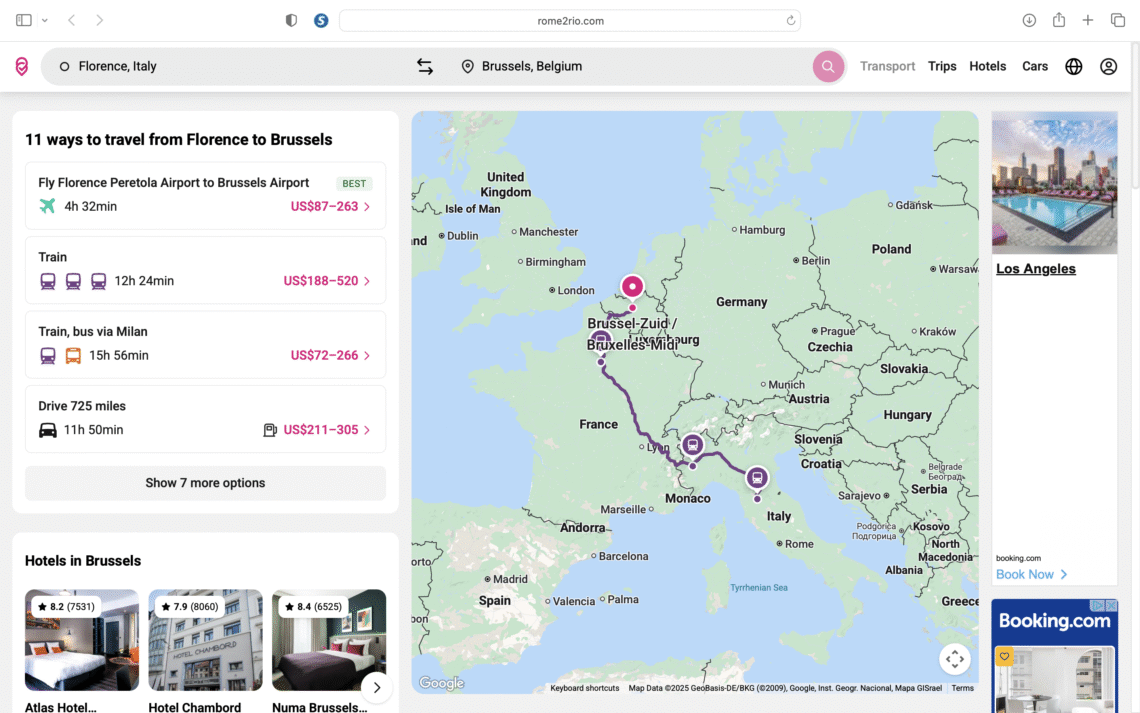1140x713 pixels.
Task: Expand Train, bus via Milan price chevron
Action: [367, 356]
